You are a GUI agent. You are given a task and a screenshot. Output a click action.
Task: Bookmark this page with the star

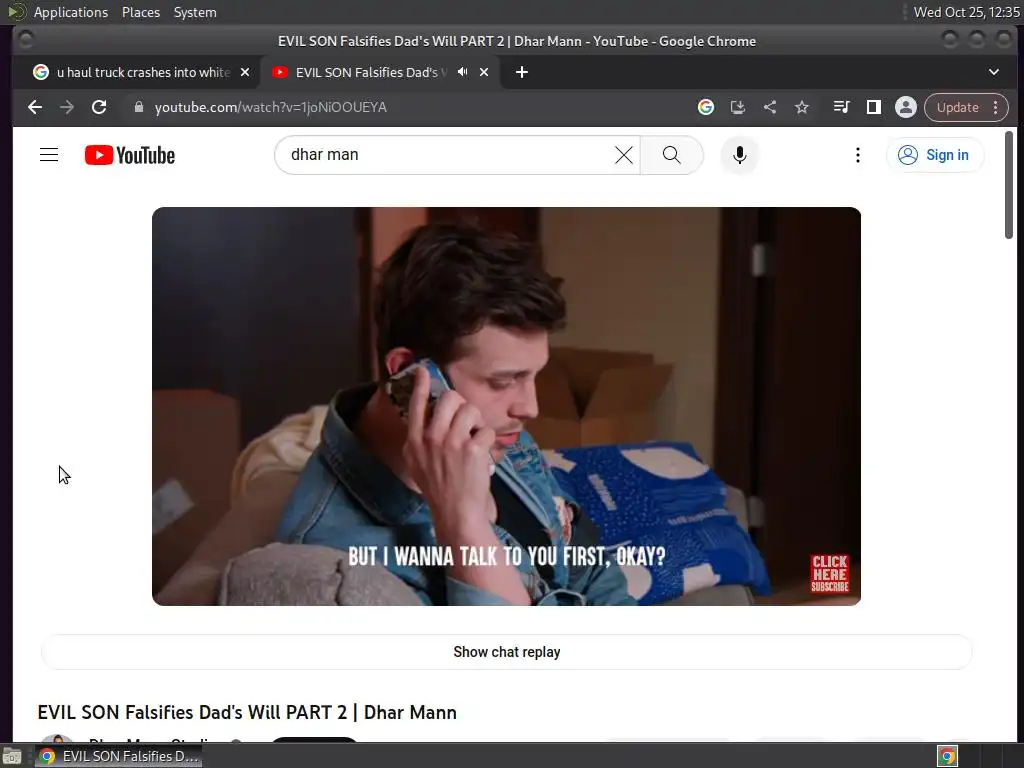[802, 107]
